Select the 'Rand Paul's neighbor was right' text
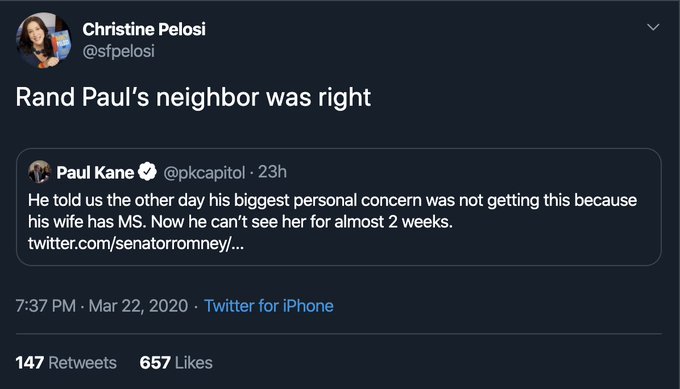The width and height of the screenshot is (680, 389). (193, 97)
